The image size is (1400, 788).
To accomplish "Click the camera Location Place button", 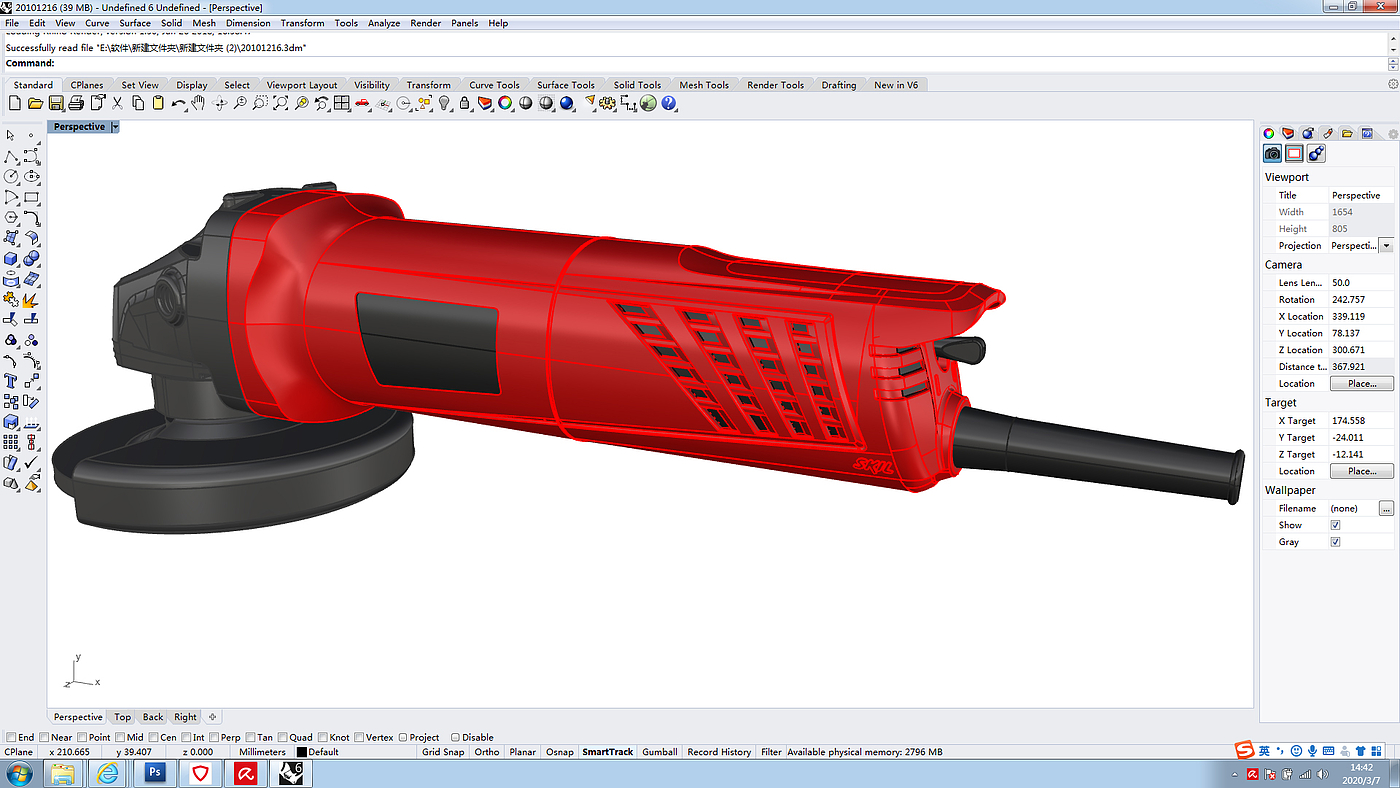I will pyautogui.click(x=1360, y=384).
